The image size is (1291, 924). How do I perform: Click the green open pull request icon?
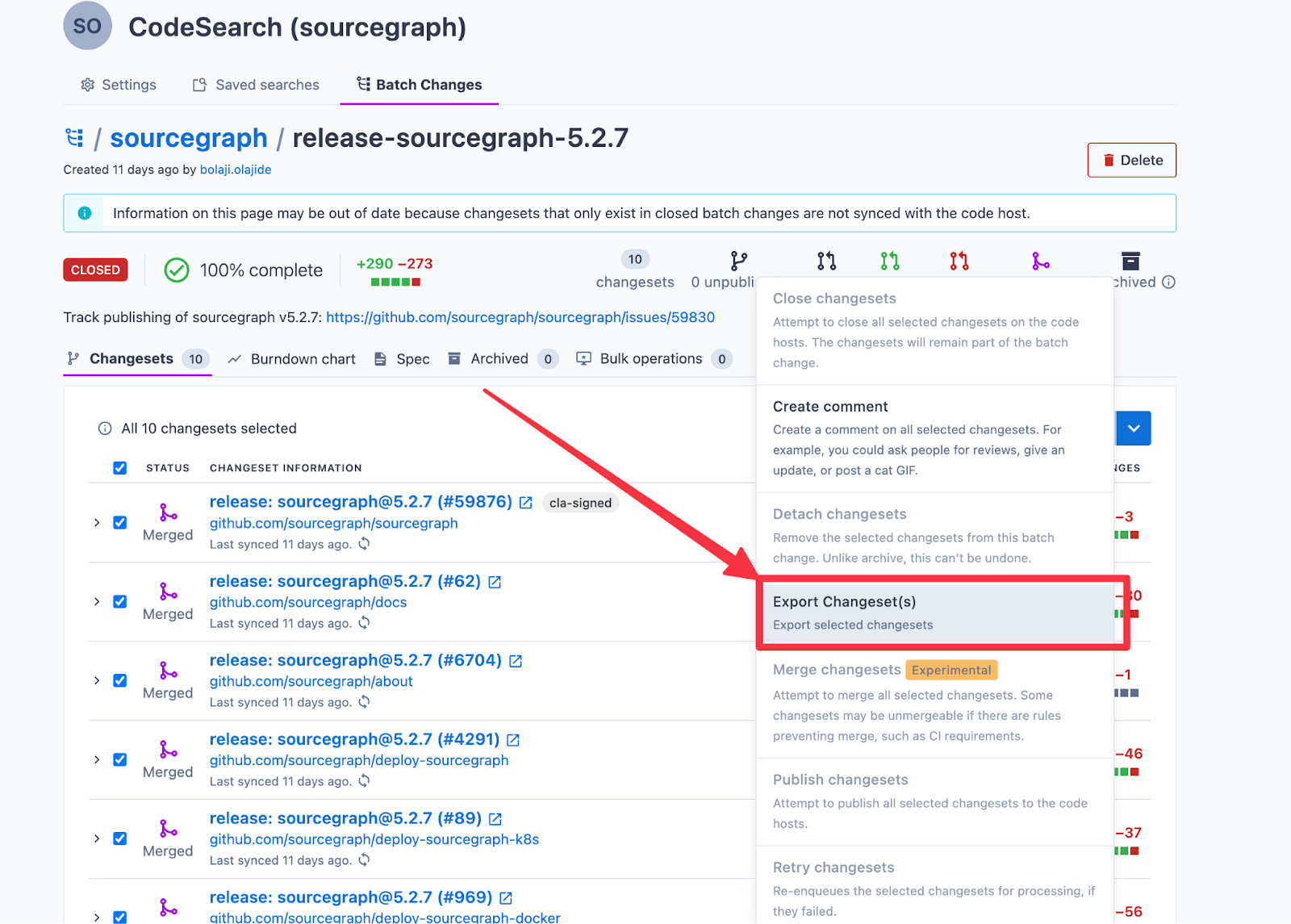click(x=890, y=261)
